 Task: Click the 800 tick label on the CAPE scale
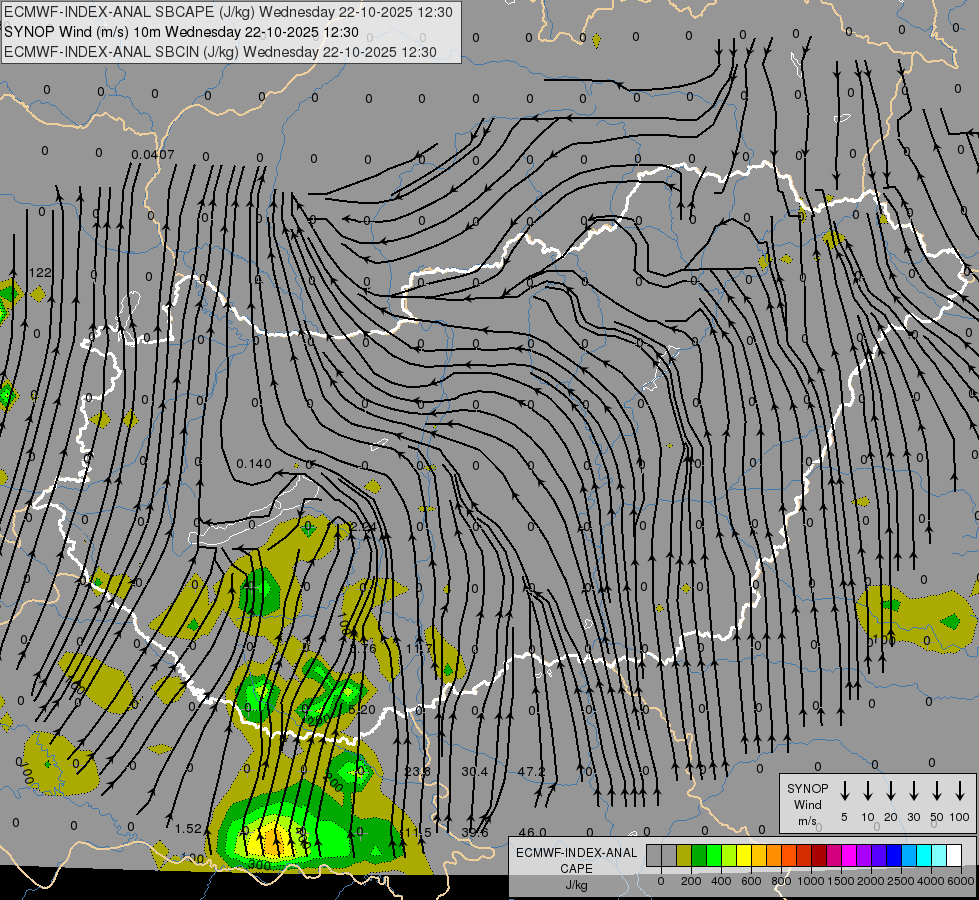tap(781, 881)
